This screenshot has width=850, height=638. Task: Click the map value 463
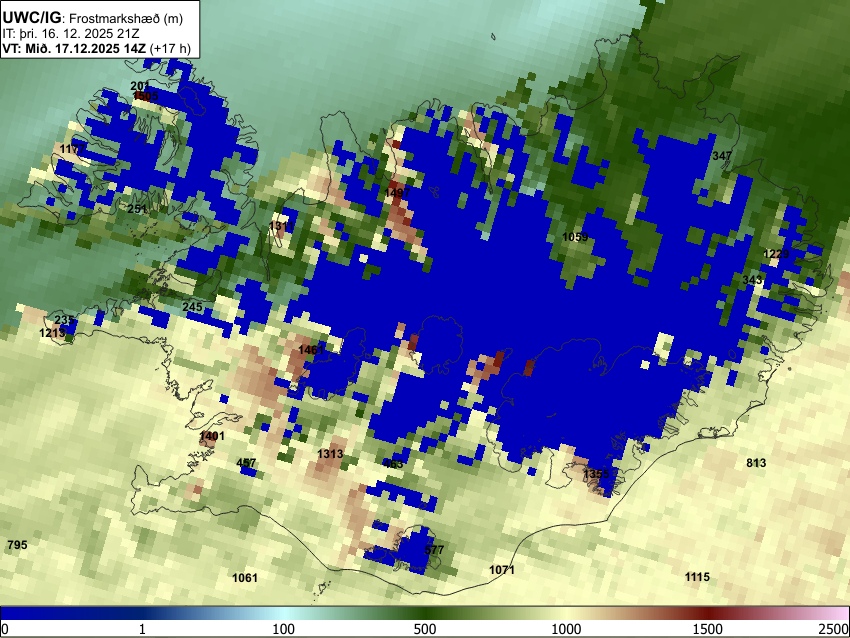tap(393, 463)
